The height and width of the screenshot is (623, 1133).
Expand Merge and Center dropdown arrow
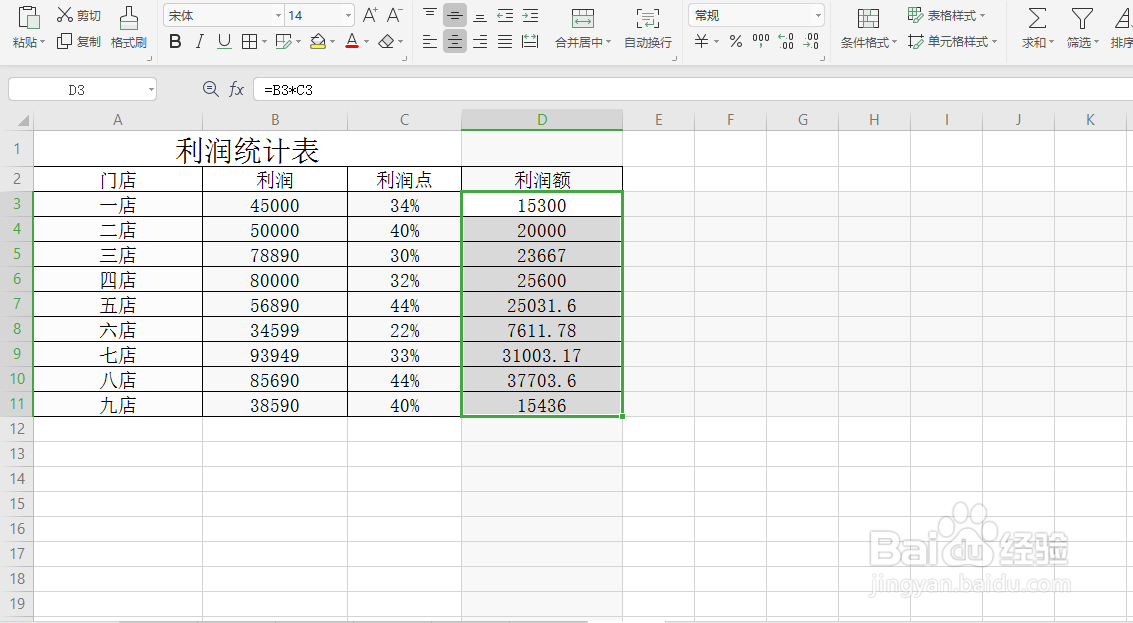[x=608, y=43]
